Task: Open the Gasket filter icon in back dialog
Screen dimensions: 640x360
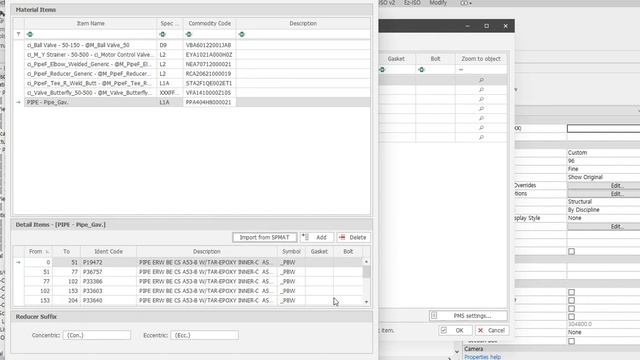Action: 382,70
